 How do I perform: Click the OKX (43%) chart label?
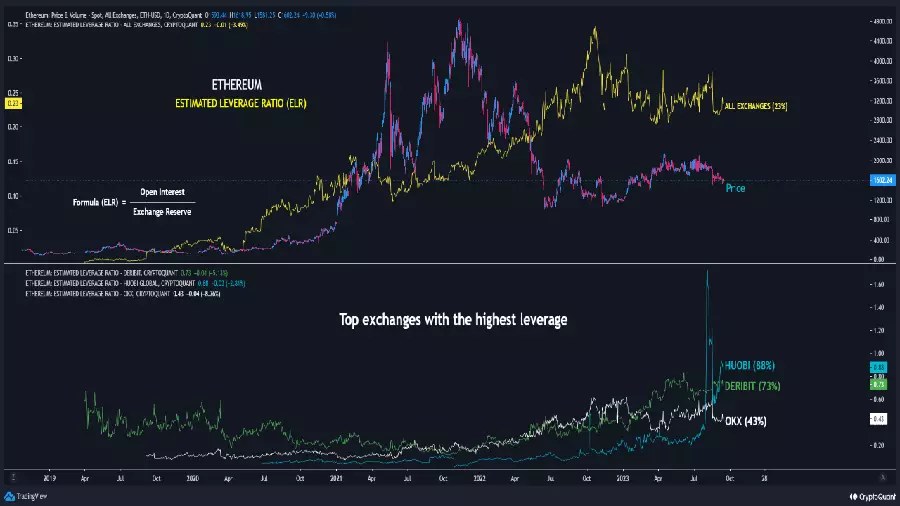pos(746,421)
